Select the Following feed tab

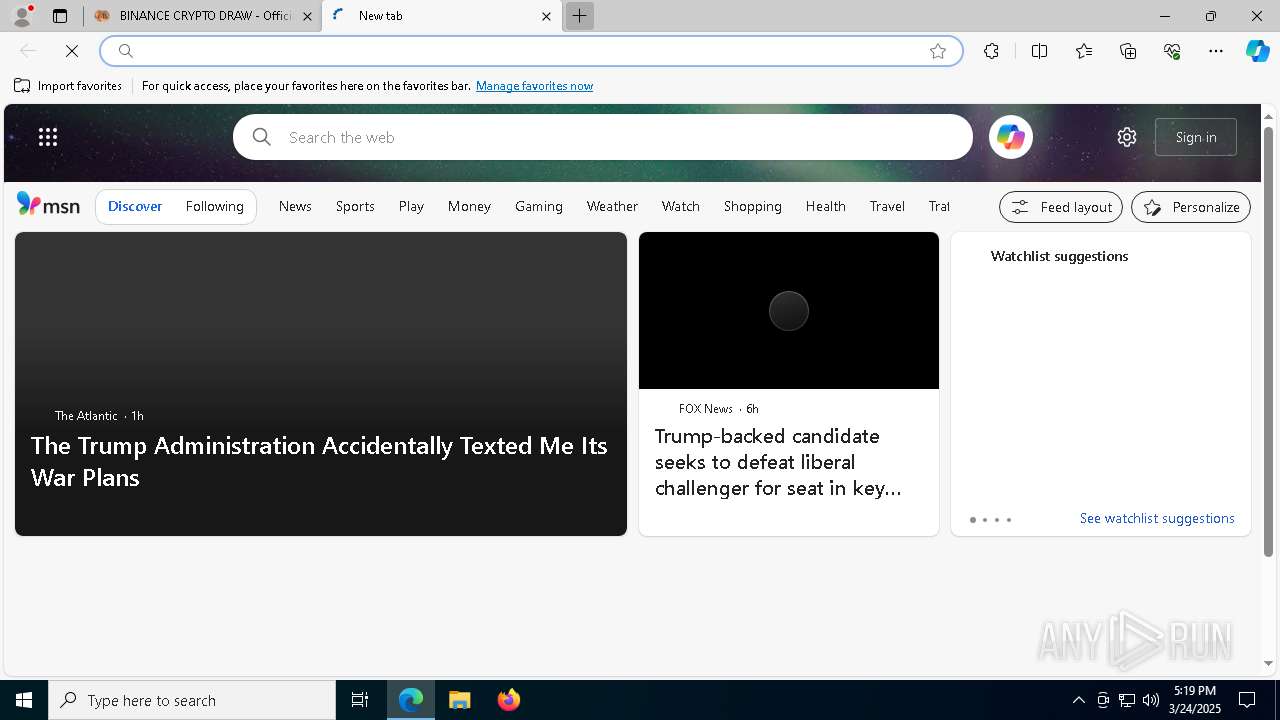click(x=215, y=206)
